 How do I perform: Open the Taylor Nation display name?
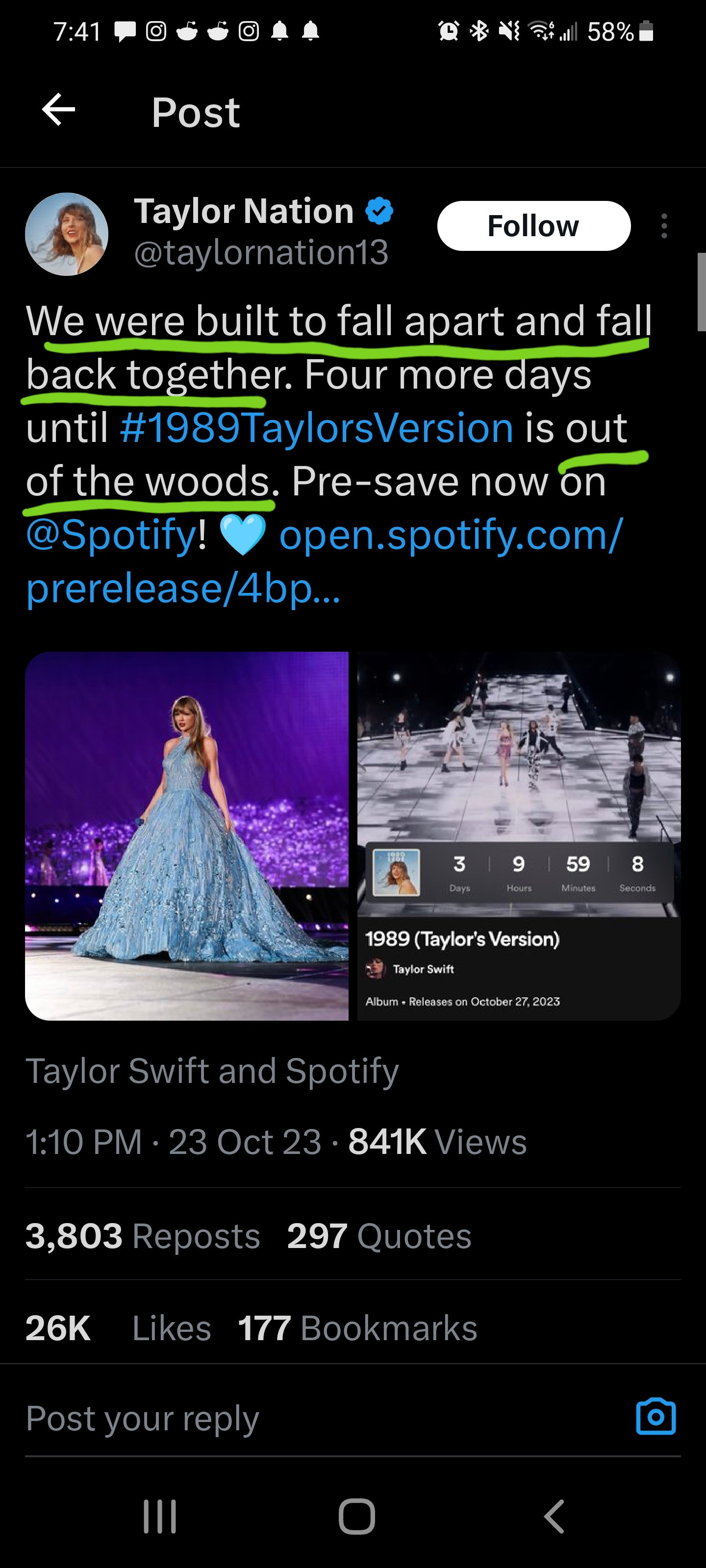(x=244, y=211)
